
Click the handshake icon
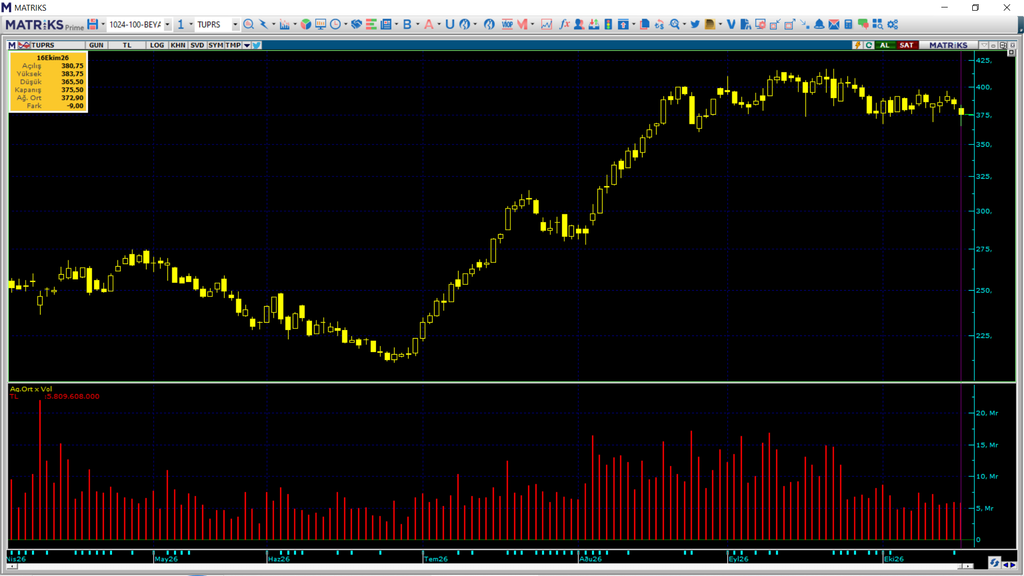356,24
